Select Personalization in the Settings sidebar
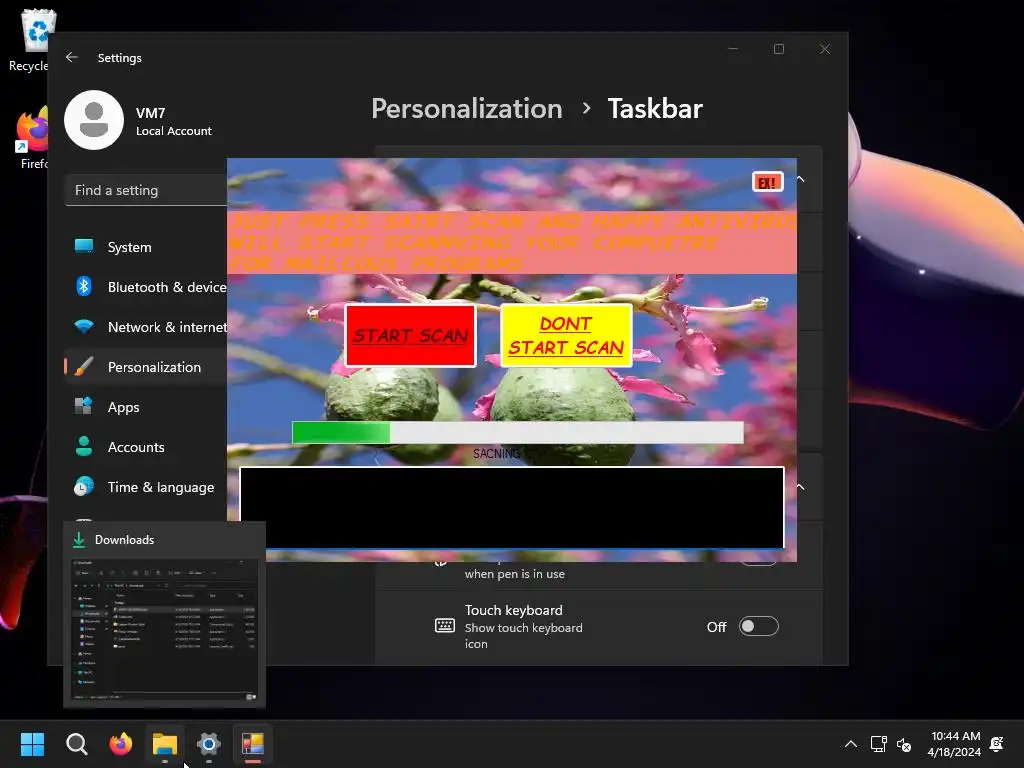This screenshot has height=768, width=1024. point(146,367)
